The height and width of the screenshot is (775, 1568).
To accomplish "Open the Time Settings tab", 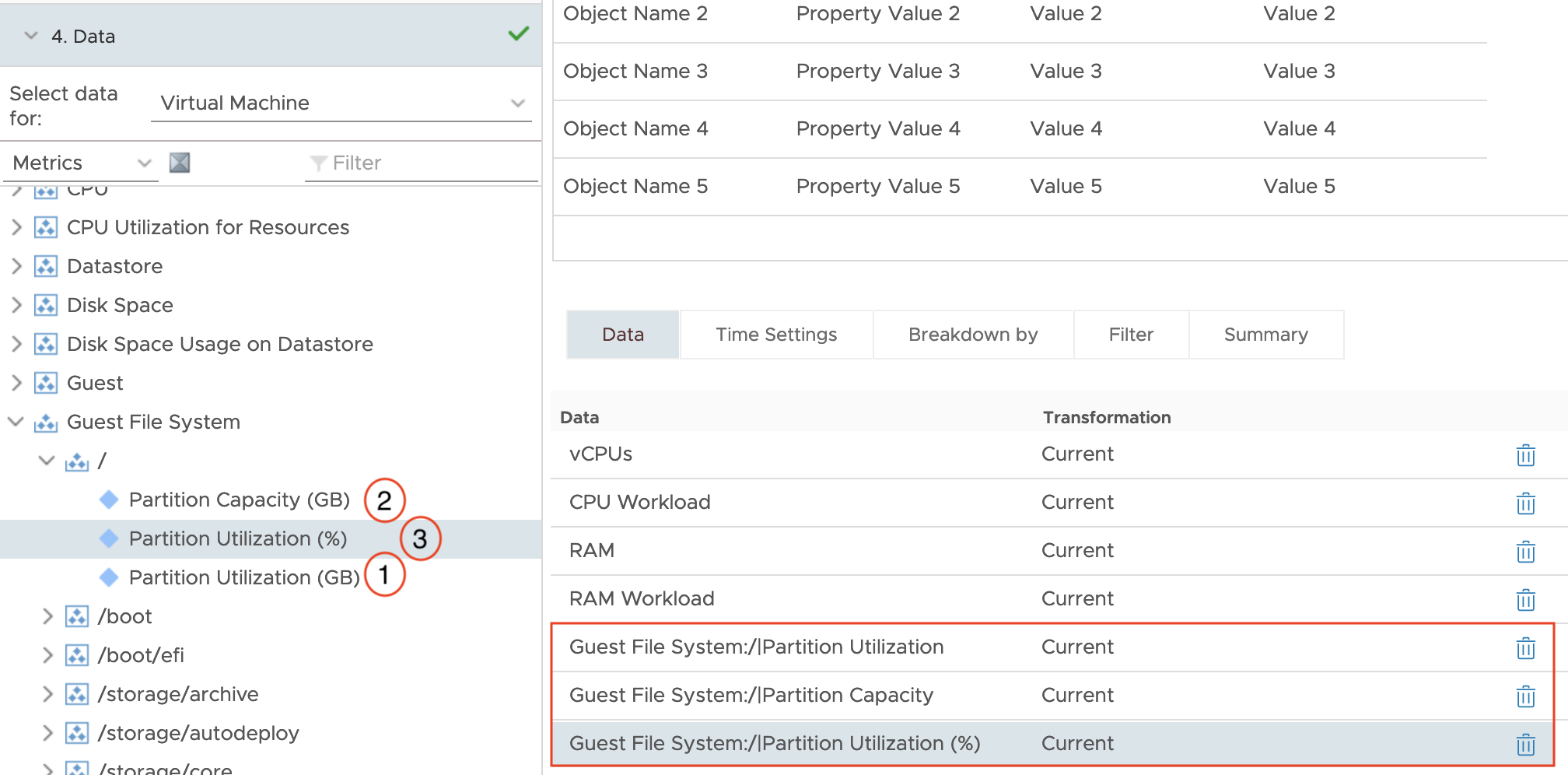I will pyautogui.click(x=776, y=335).
